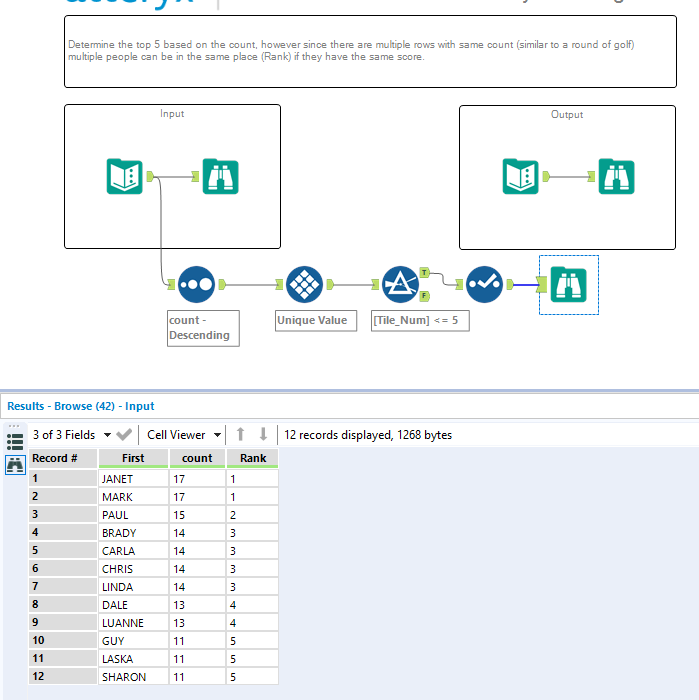Select the Tile tool on canvas
The image size is (699, 700).
tap(304, 284)
